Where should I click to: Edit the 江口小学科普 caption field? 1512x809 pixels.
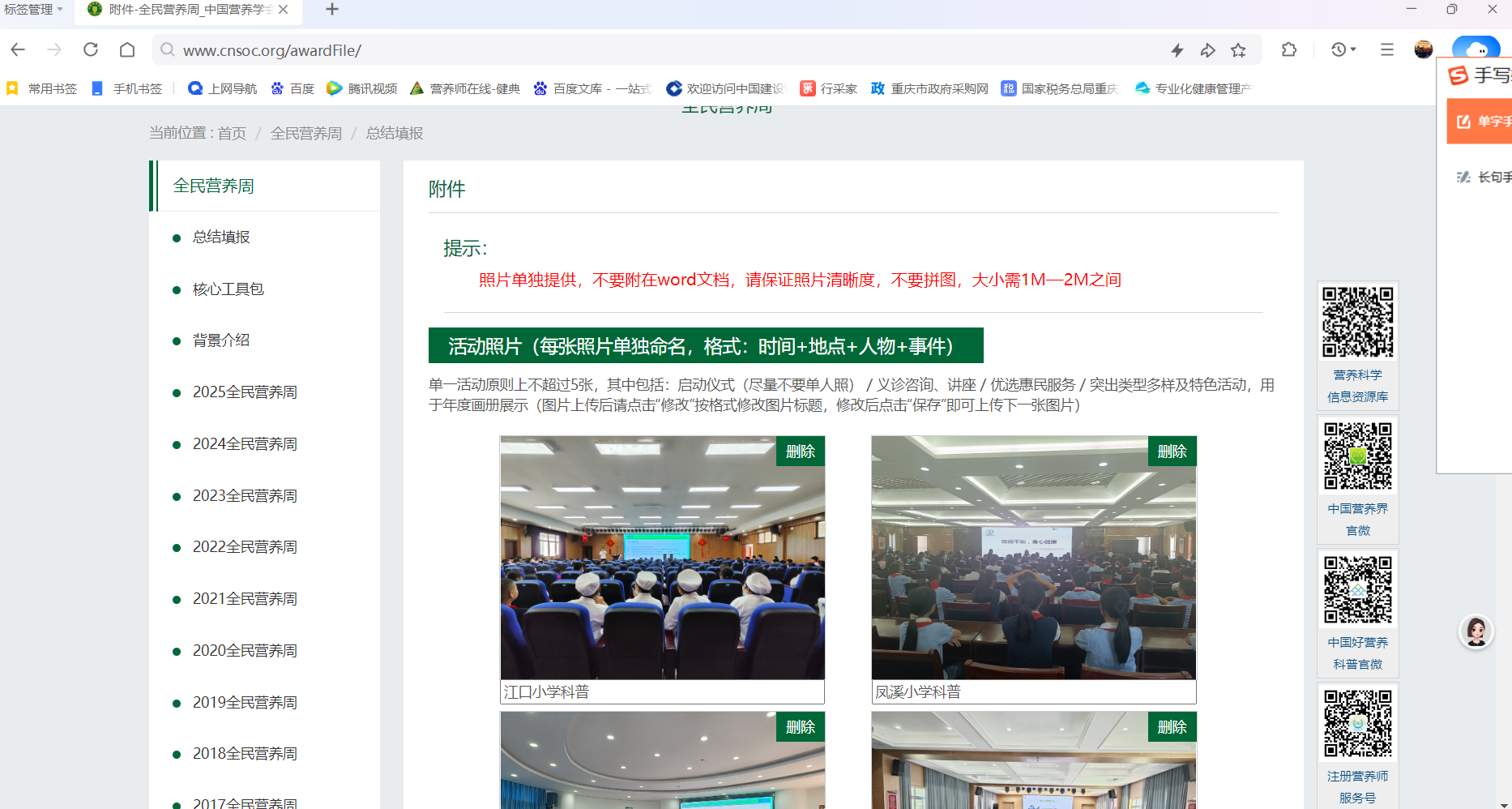[662, 691]
